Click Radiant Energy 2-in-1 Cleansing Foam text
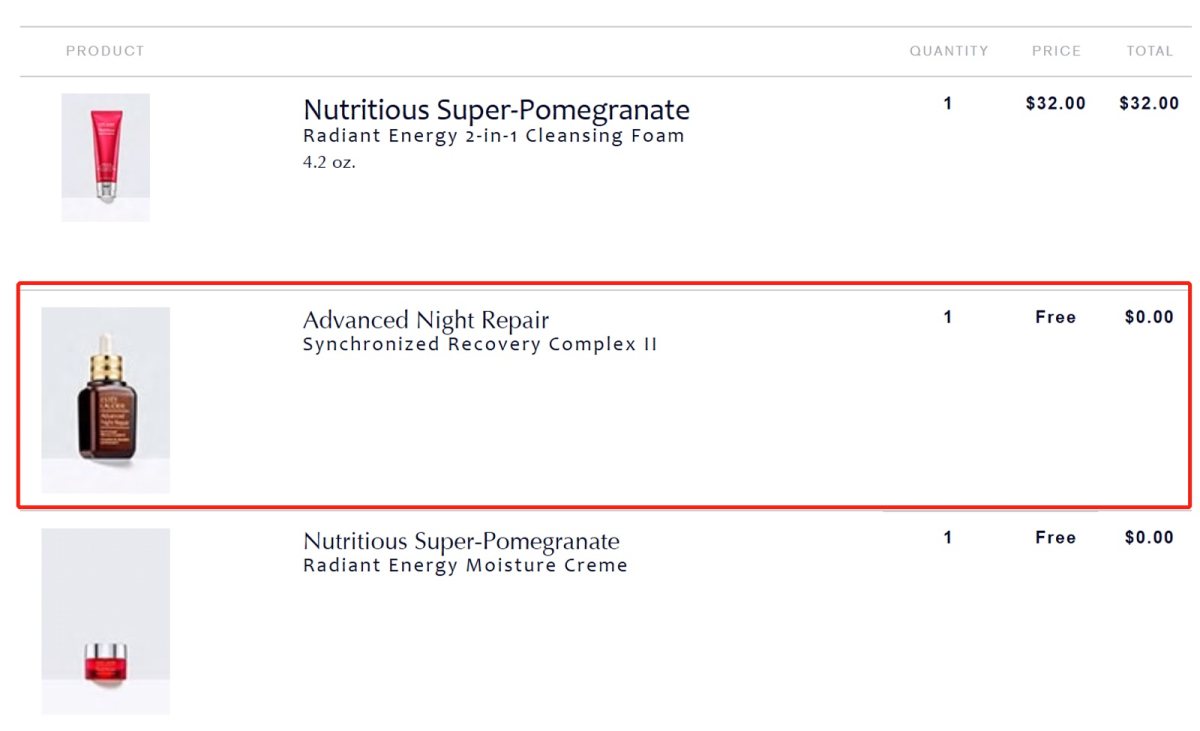The height and width of the screenshot is (731, 1200). (494, 136)
